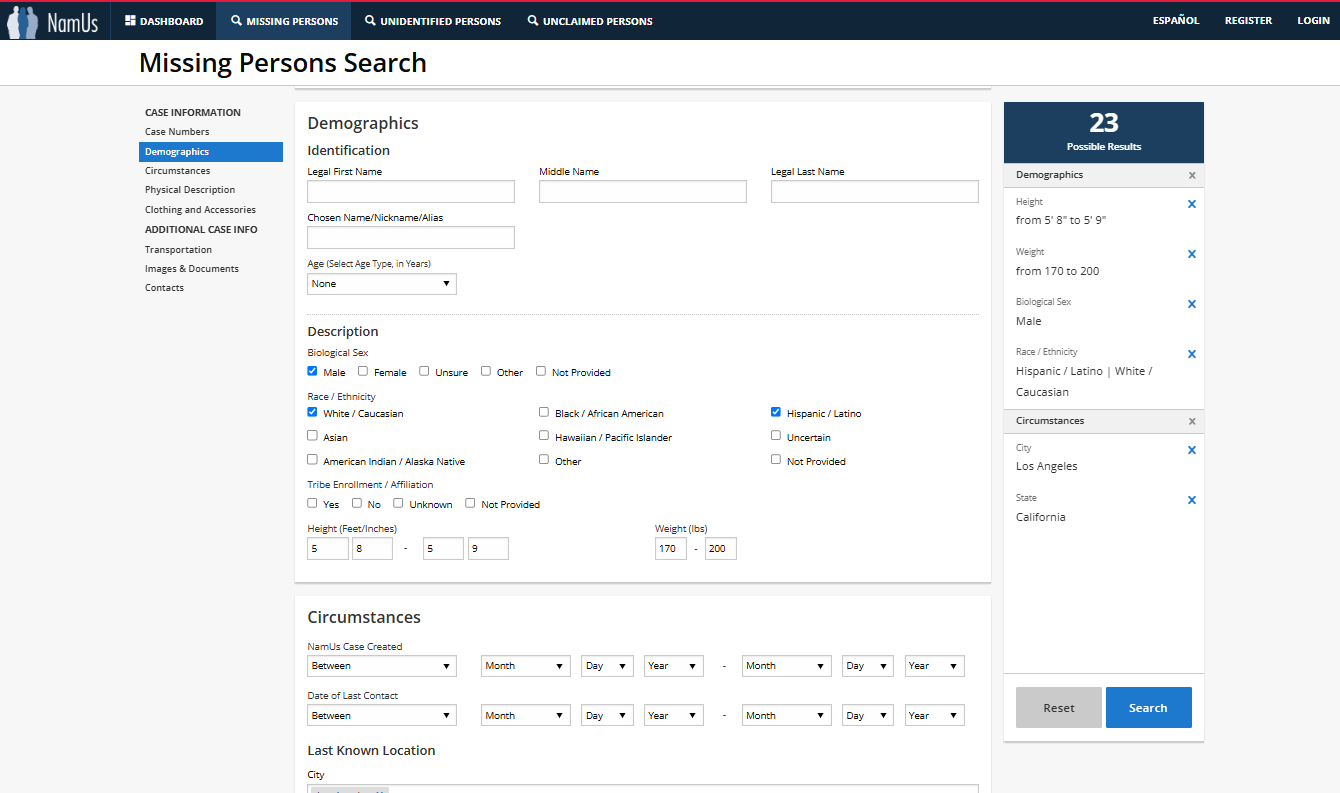Image resolution: width=1340 pixels, height=793 pixels.
Task: Check the Other biological sex checkbox
Action: 485,371
